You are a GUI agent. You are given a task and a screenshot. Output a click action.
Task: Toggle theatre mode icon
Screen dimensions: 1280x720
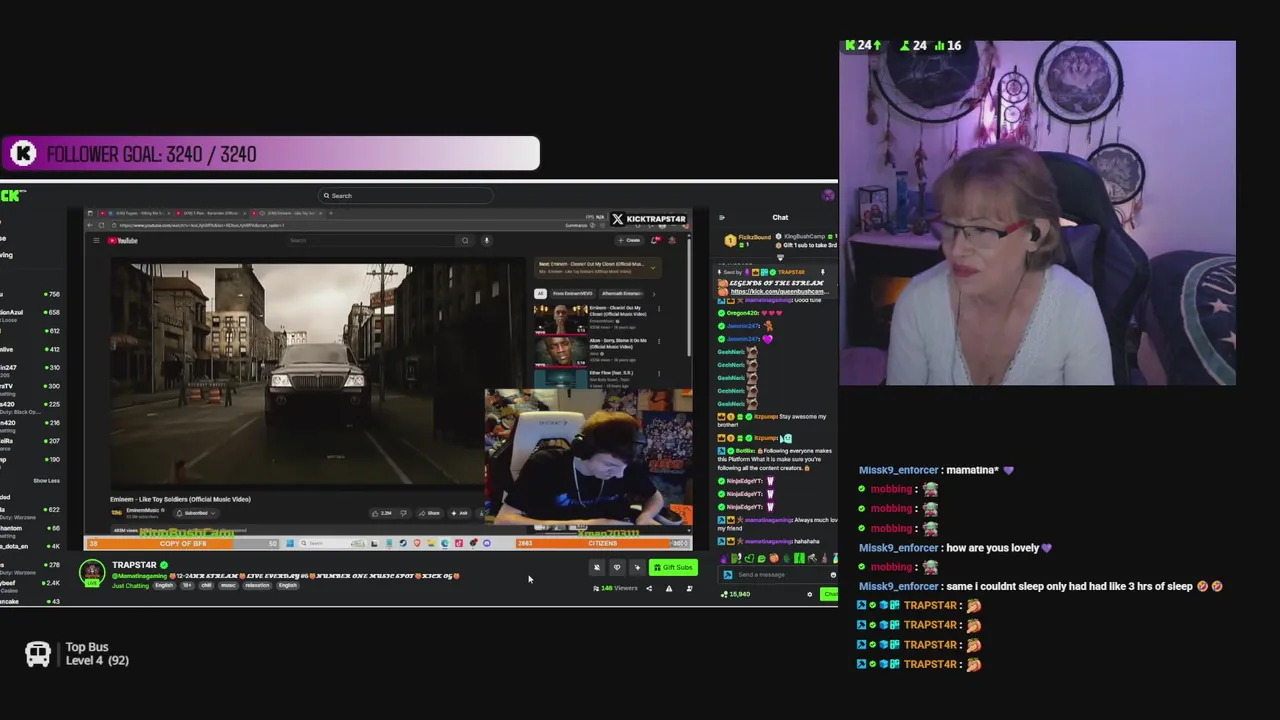[x=689, y=589]
